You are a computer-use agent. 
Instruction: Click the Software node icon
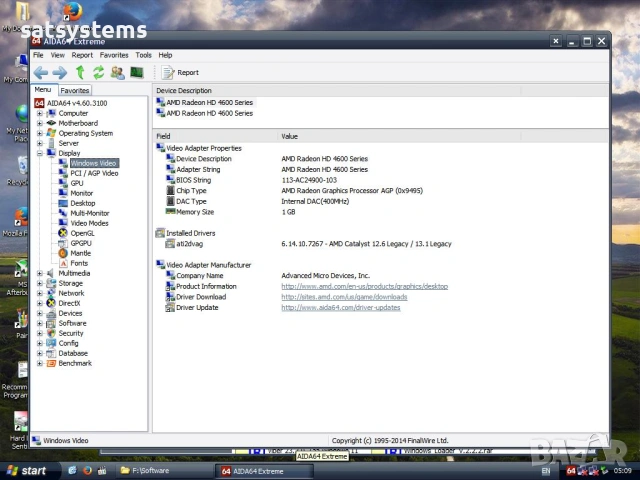click(x=51, y=323)
